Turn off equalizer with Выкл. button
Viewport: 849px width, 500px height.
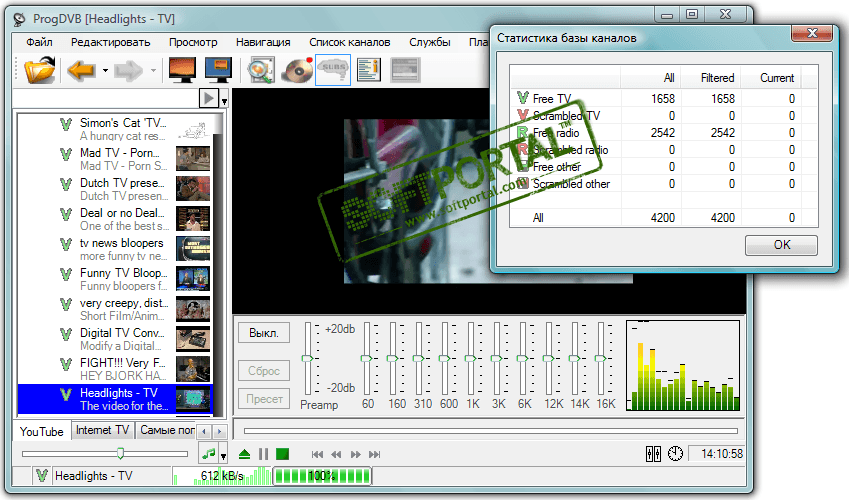coord(264,333)
